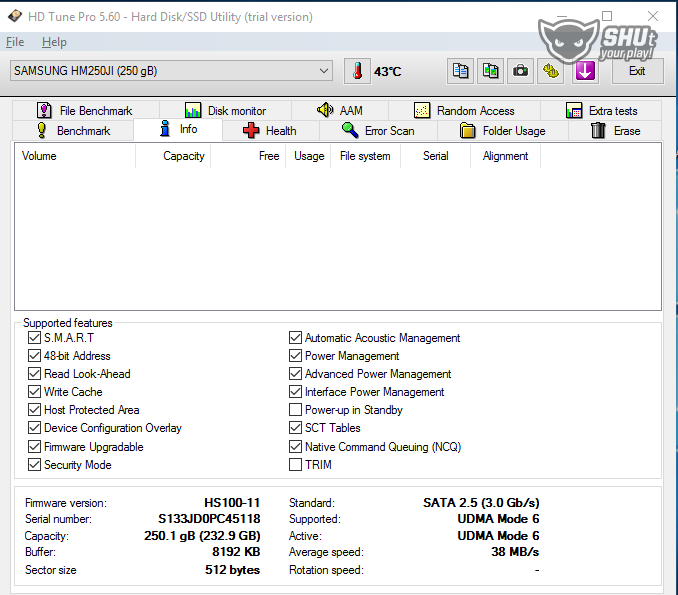Click the copy screenshot to clipboard icon
Viewport: 678px width, 595px height.
point(490,71)
